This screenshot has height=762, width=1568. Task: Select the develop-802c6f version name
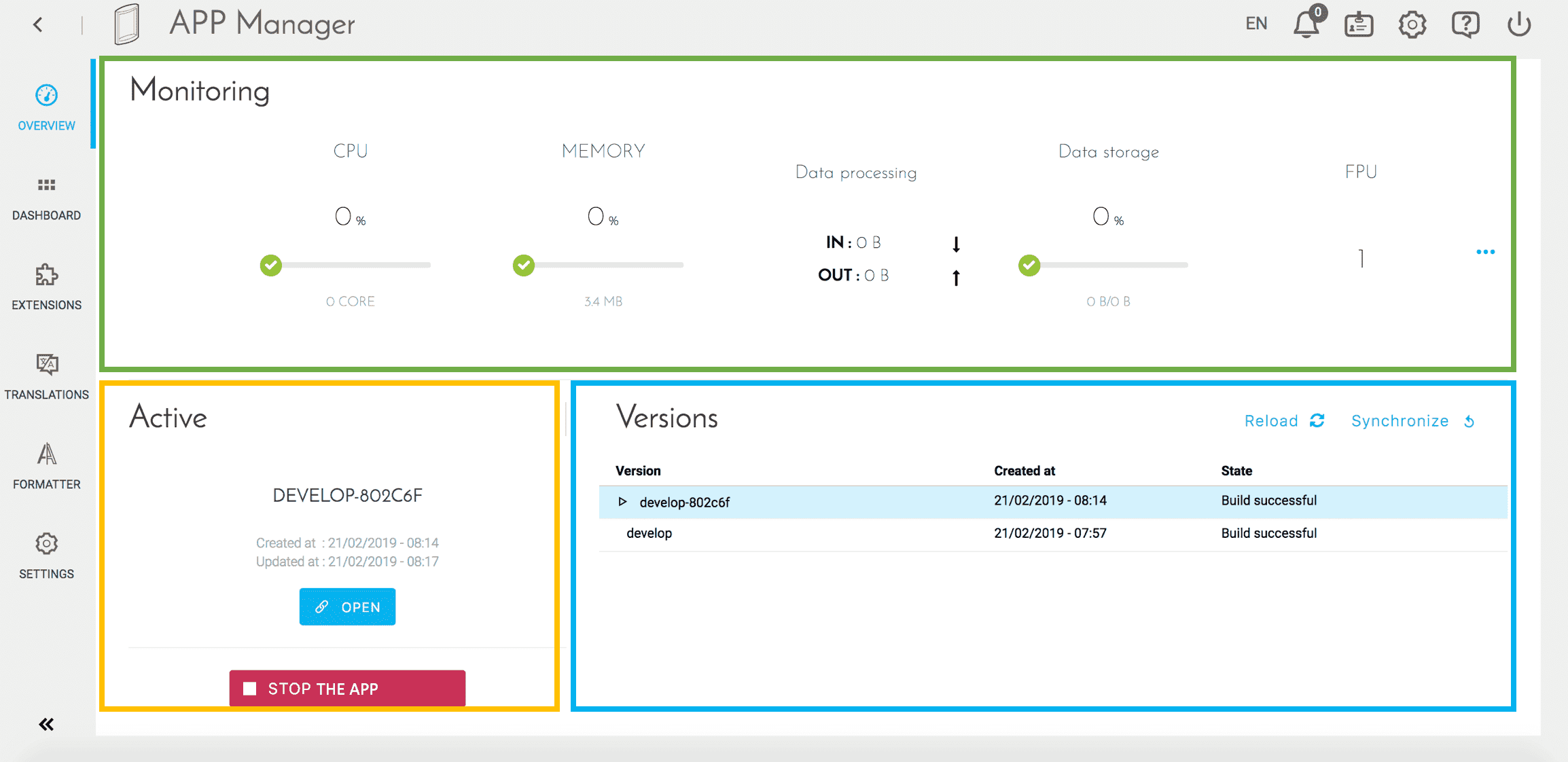tap(684, 502)
